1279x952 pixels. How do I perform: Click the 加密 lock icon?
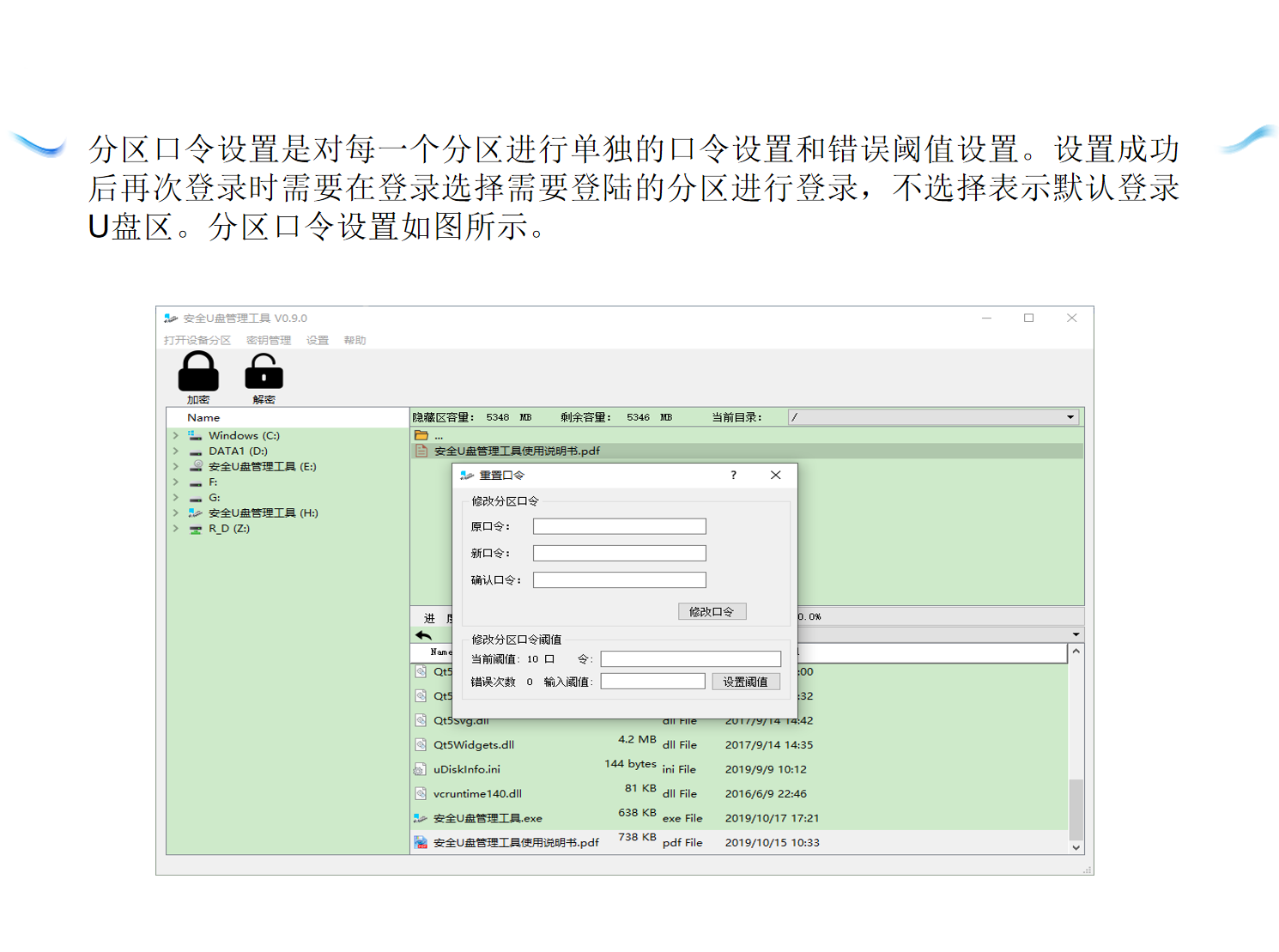(x=198, y=373)
